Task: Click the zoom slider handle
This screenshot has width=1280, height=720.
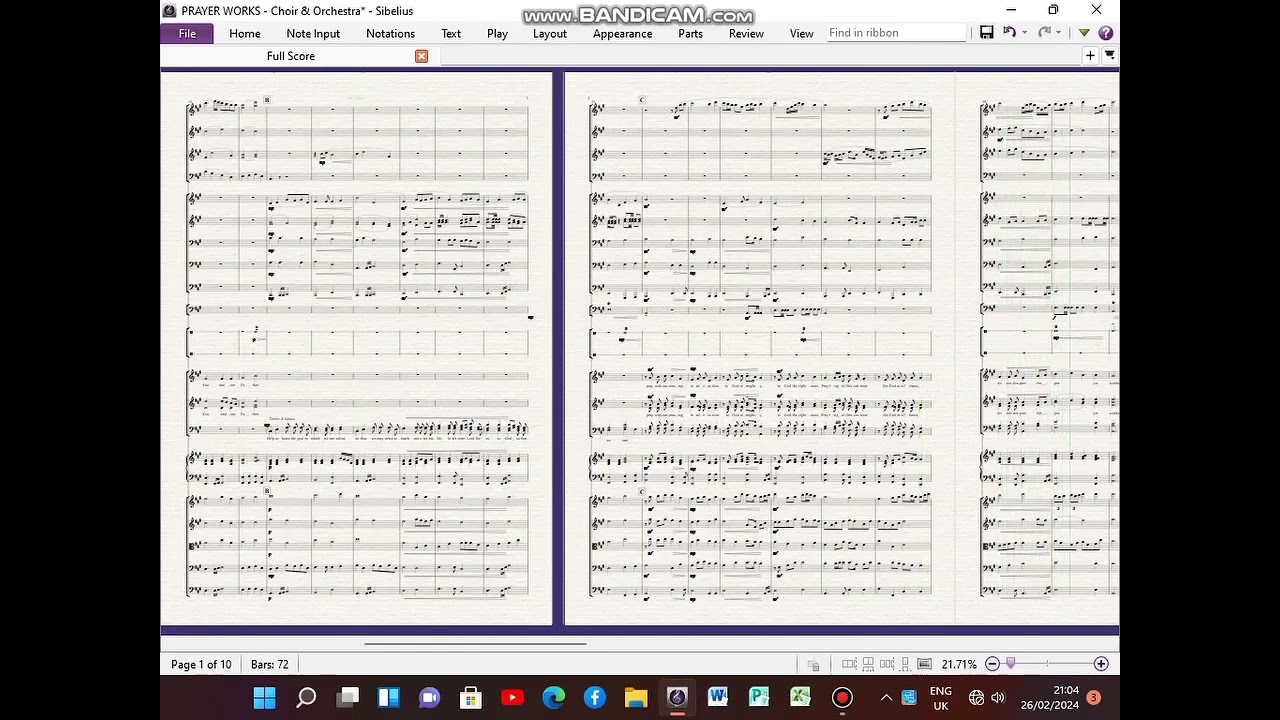Action: coord(1010,663)
